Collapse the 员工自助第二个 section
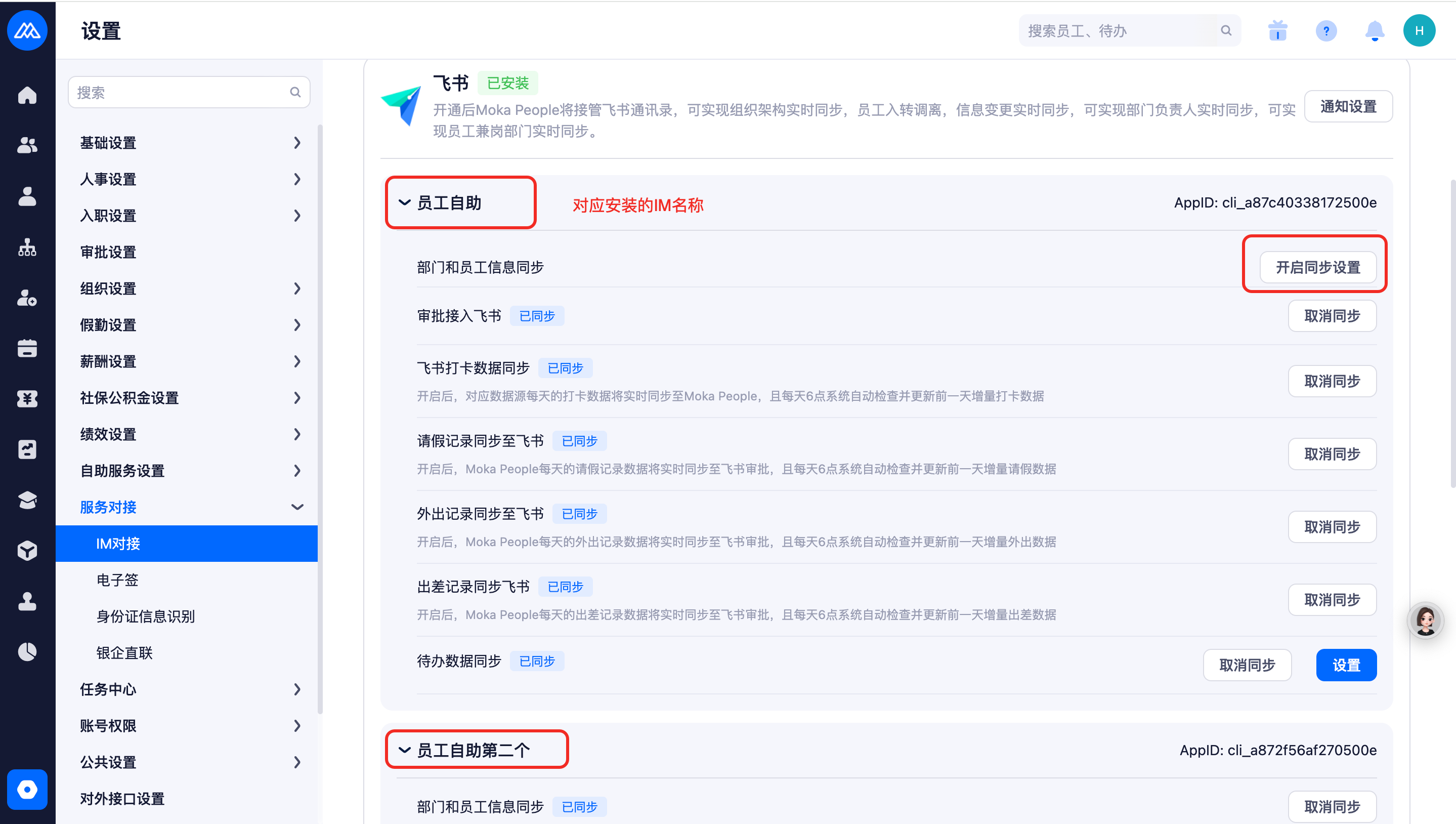 [404, 751]
